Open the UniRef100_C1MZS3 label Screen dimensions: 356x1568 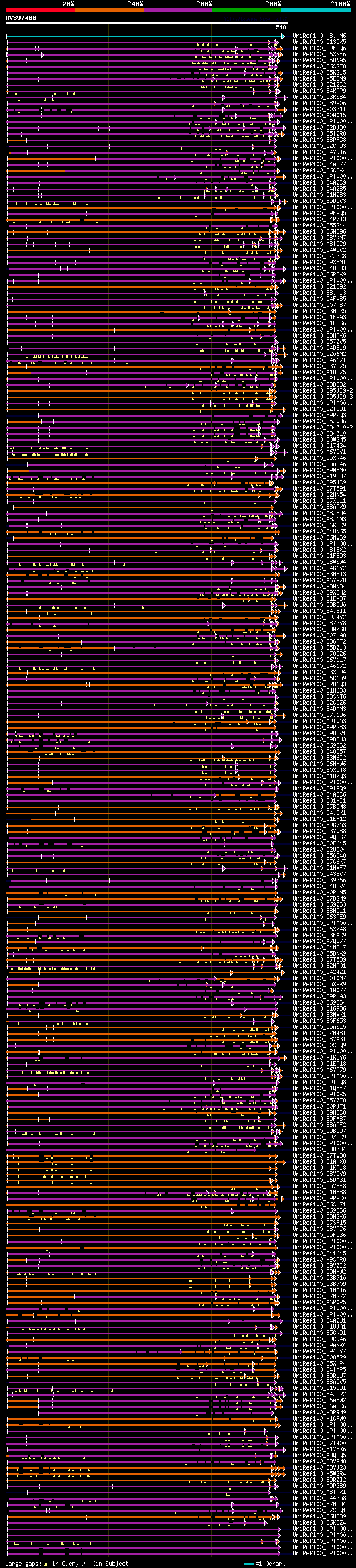[319, 195]
